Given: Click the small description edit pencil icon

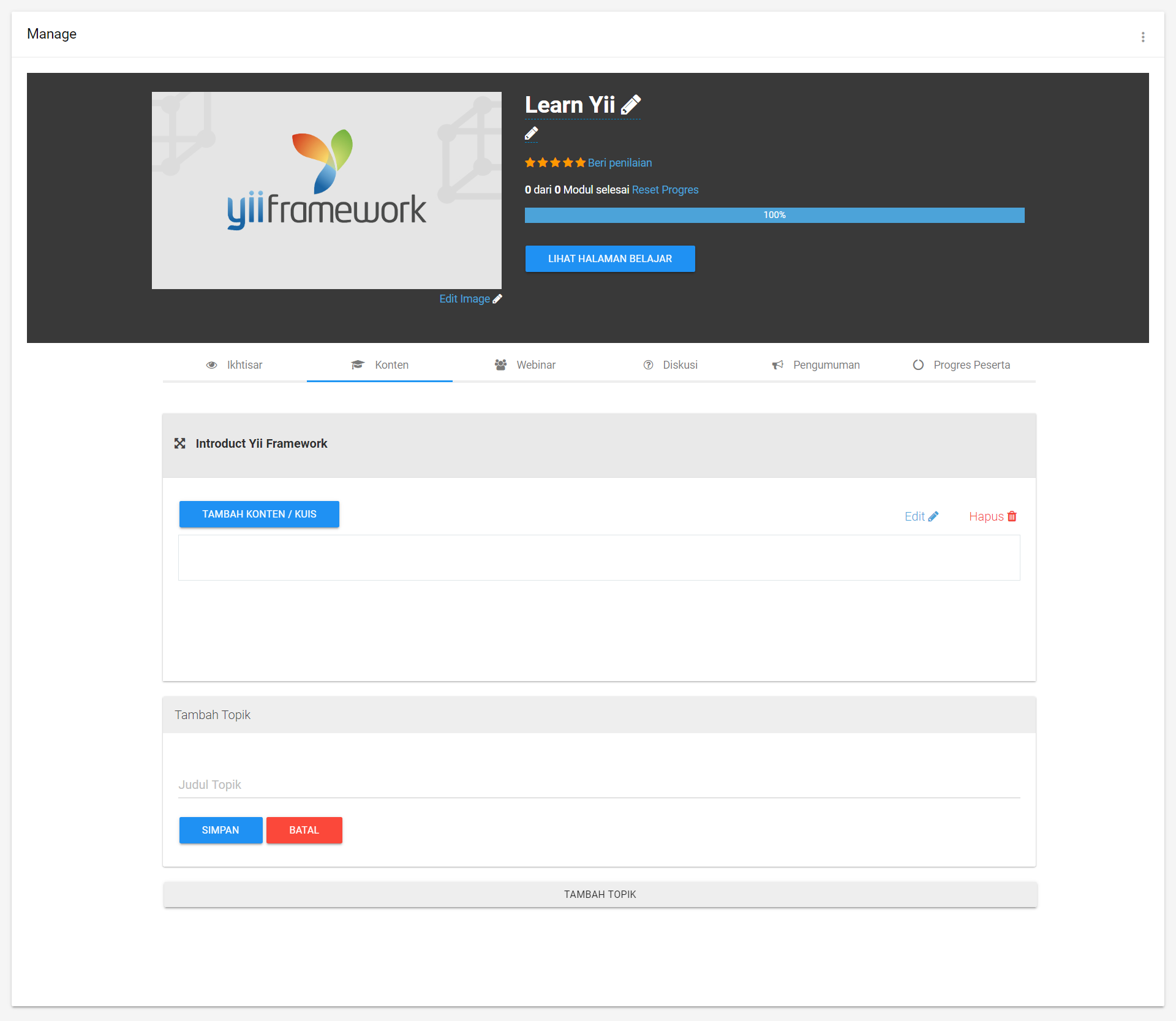Looking at the screenshot, I should coord(532,134).
